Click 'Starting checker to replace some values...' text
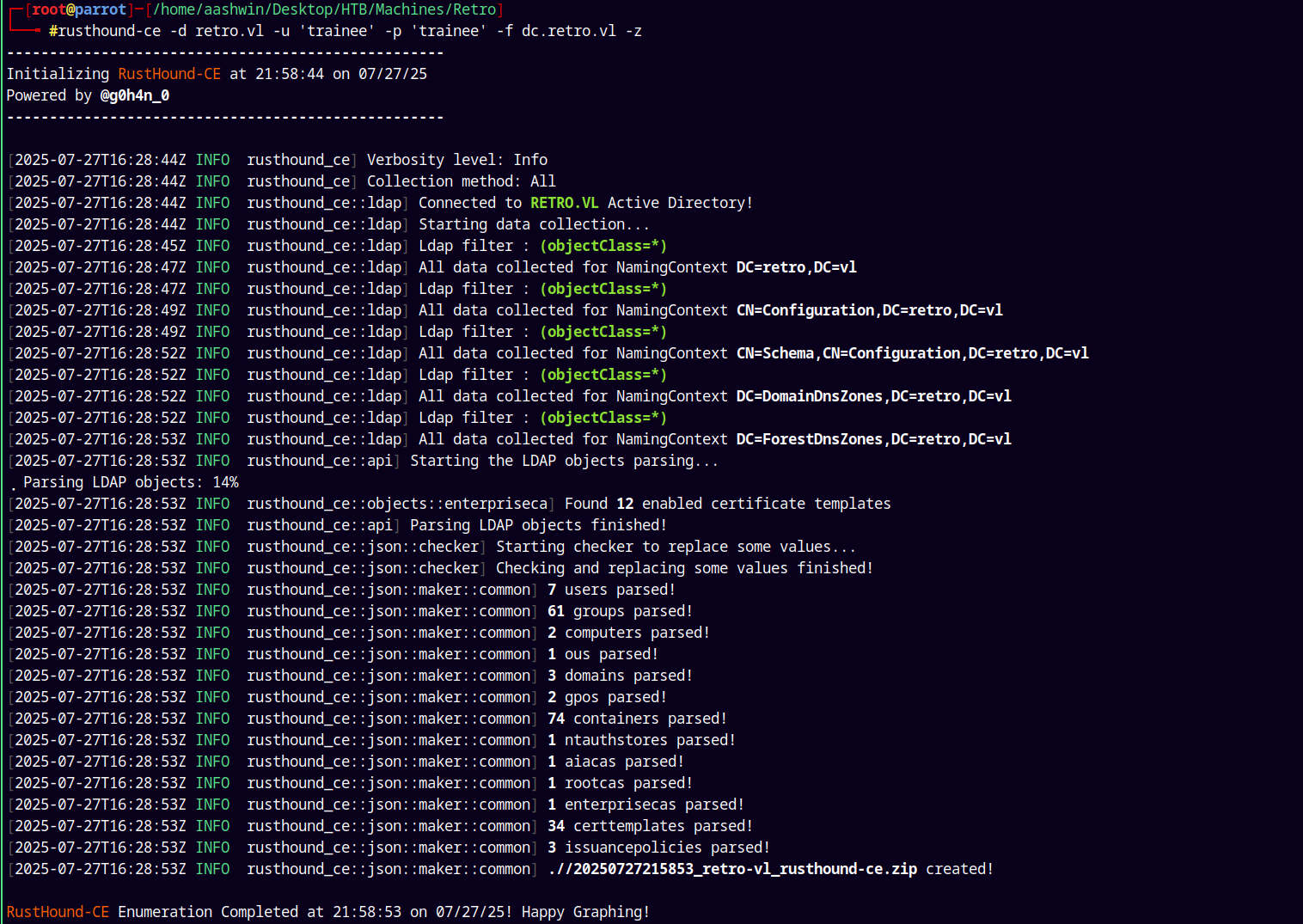This screenshot has height=924, width=1303. click(x=676, y=547)
